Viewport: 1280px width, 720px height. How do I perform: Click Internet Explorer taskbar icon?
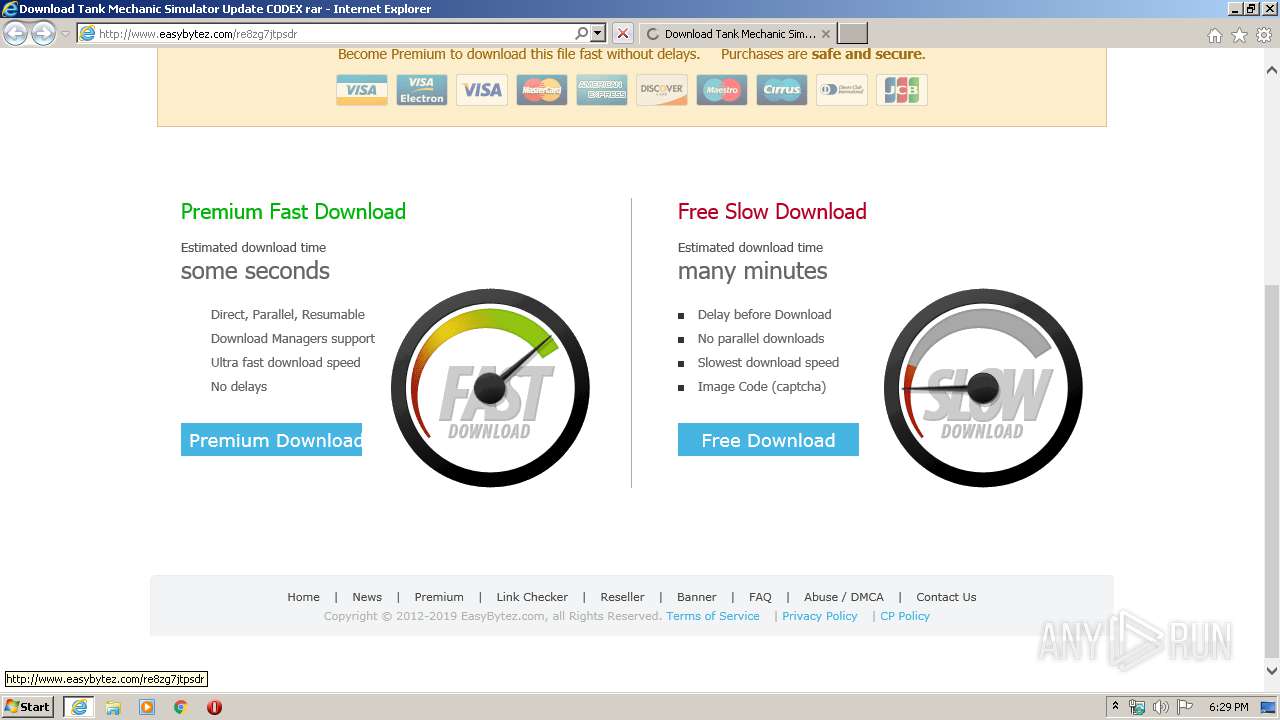point(79,707)
